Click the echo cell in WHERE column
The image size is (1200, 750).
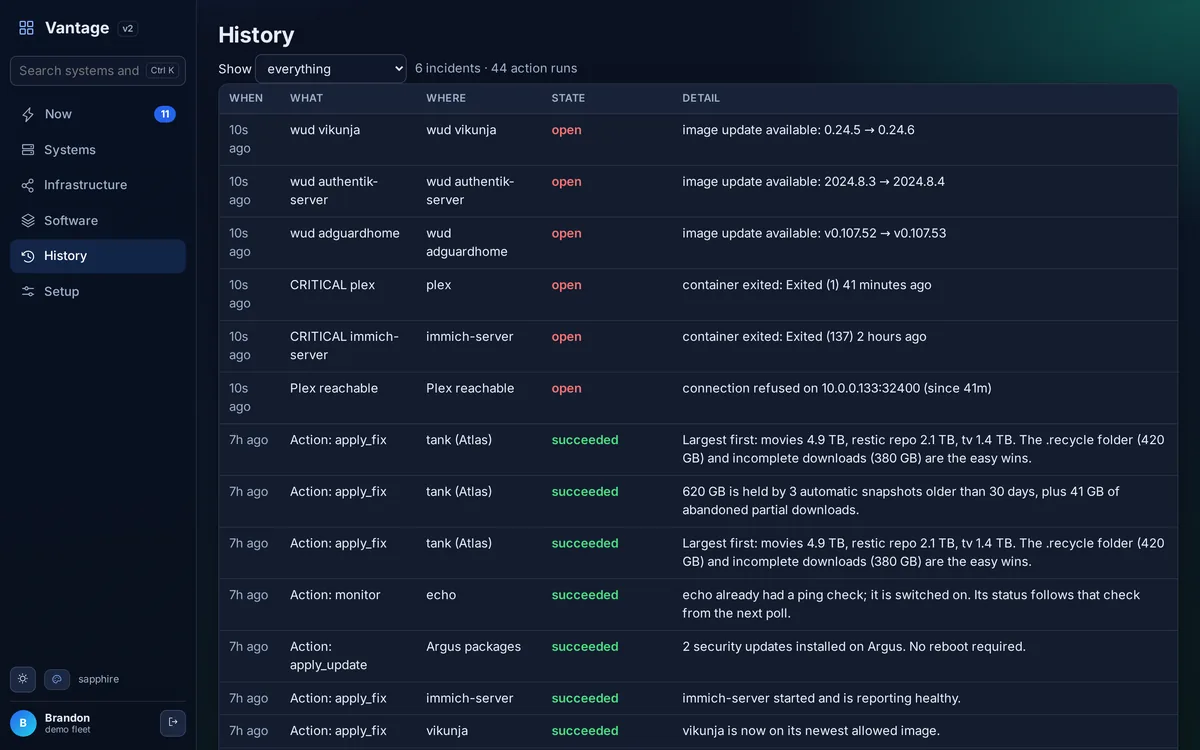pos(441,595)
